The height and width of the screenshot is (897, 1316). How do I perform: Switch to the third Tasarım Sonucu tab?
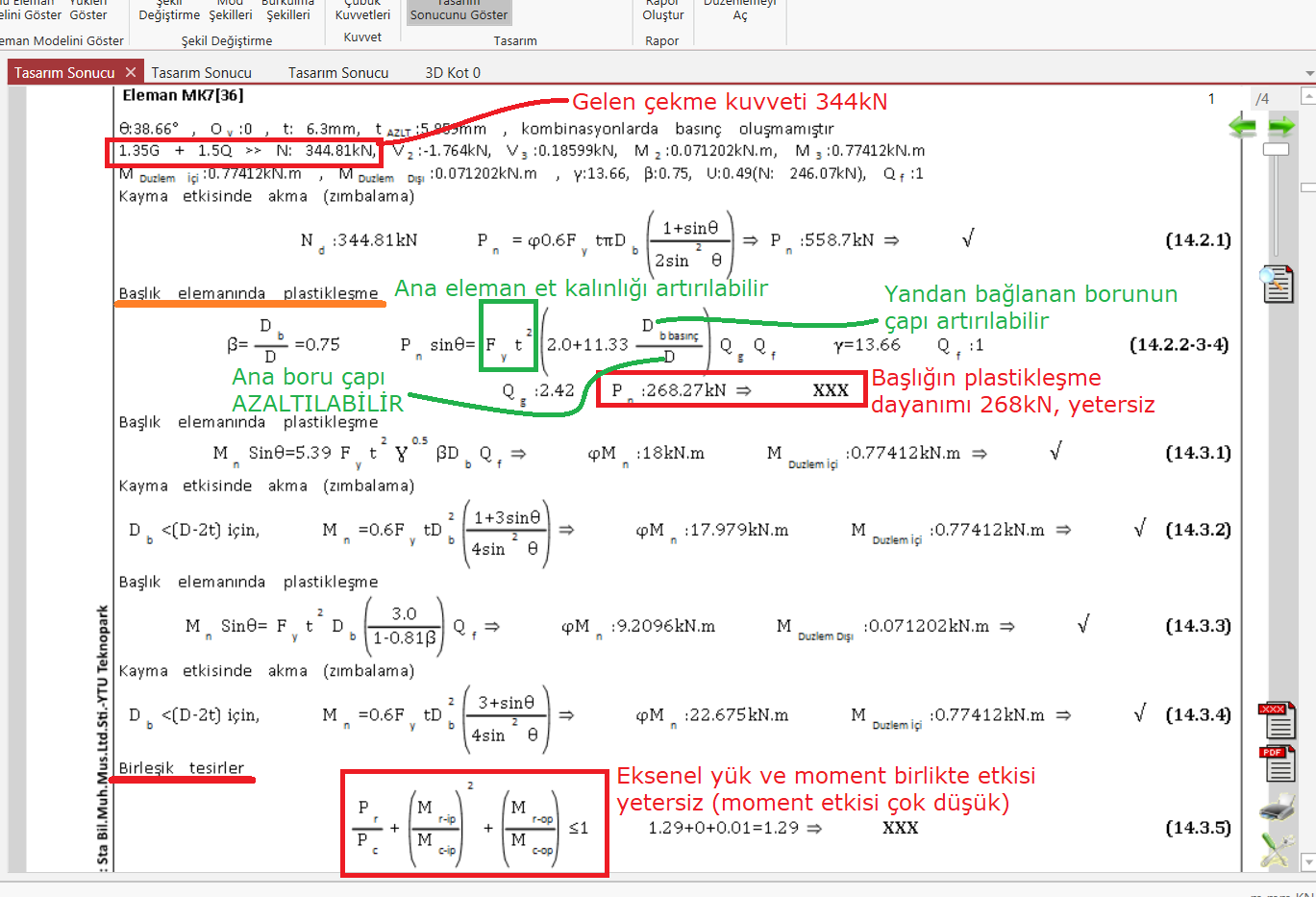338,73
